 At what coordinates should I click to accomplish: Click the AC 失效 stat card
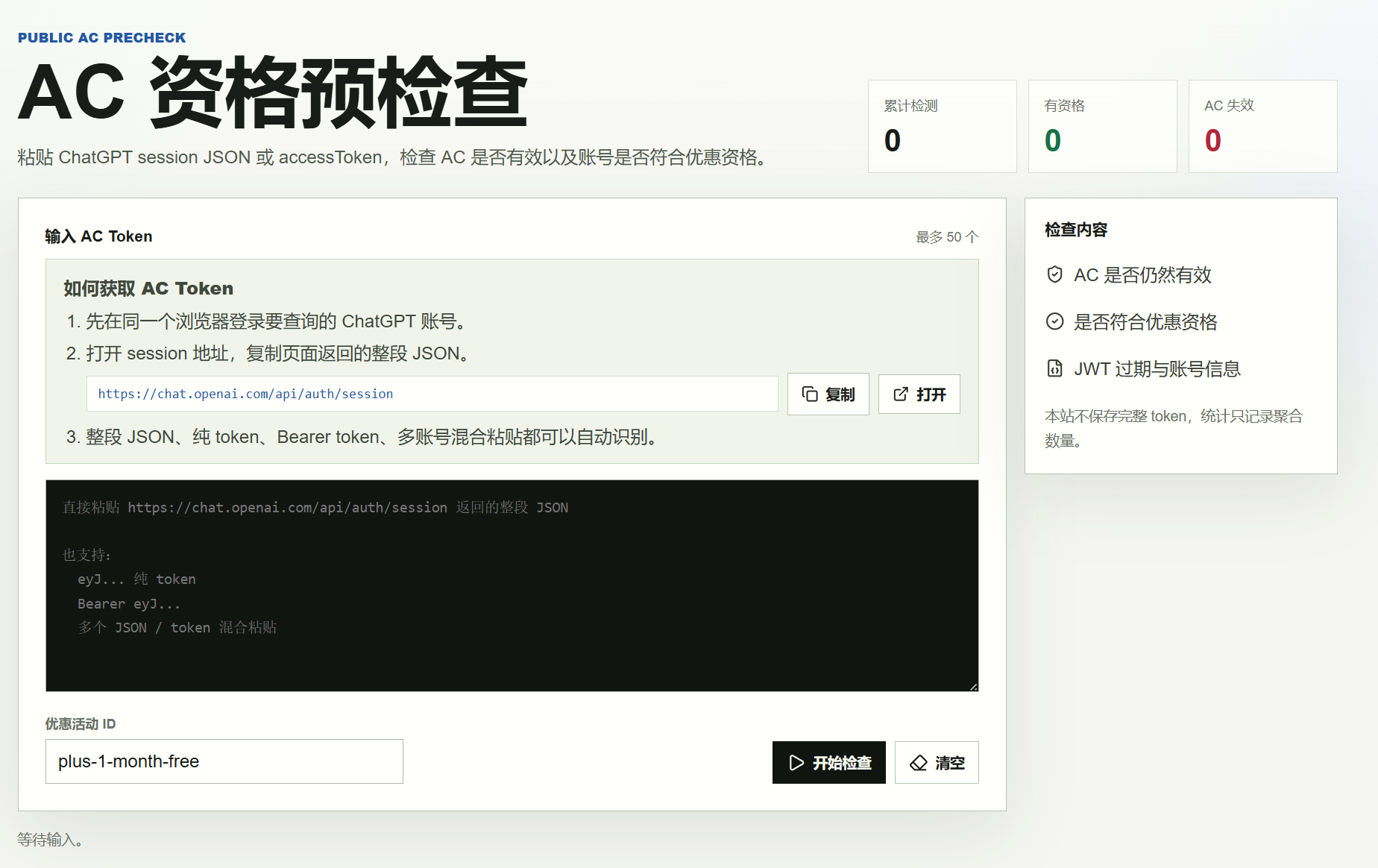point(1263,127)
